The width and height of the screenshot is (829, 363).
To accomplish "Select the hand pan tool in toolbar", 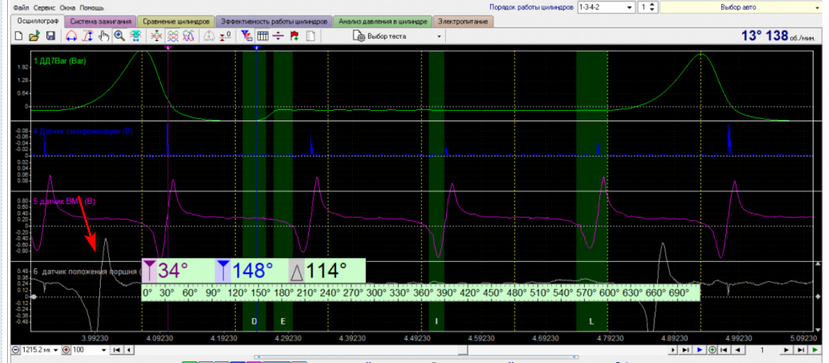I will pos(104,36).
